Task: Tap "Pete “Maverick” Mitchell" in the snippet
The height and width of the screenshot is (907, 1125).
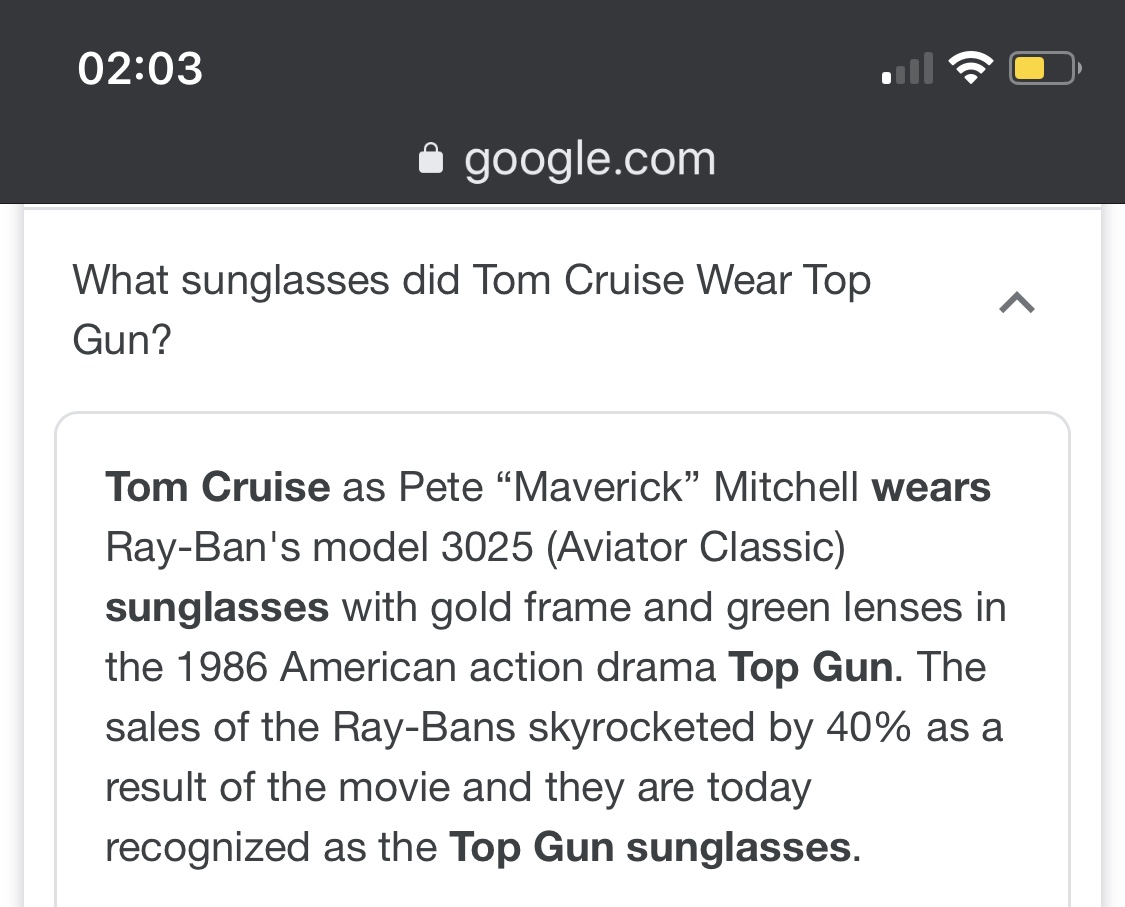Action: (x=628, y=487)
